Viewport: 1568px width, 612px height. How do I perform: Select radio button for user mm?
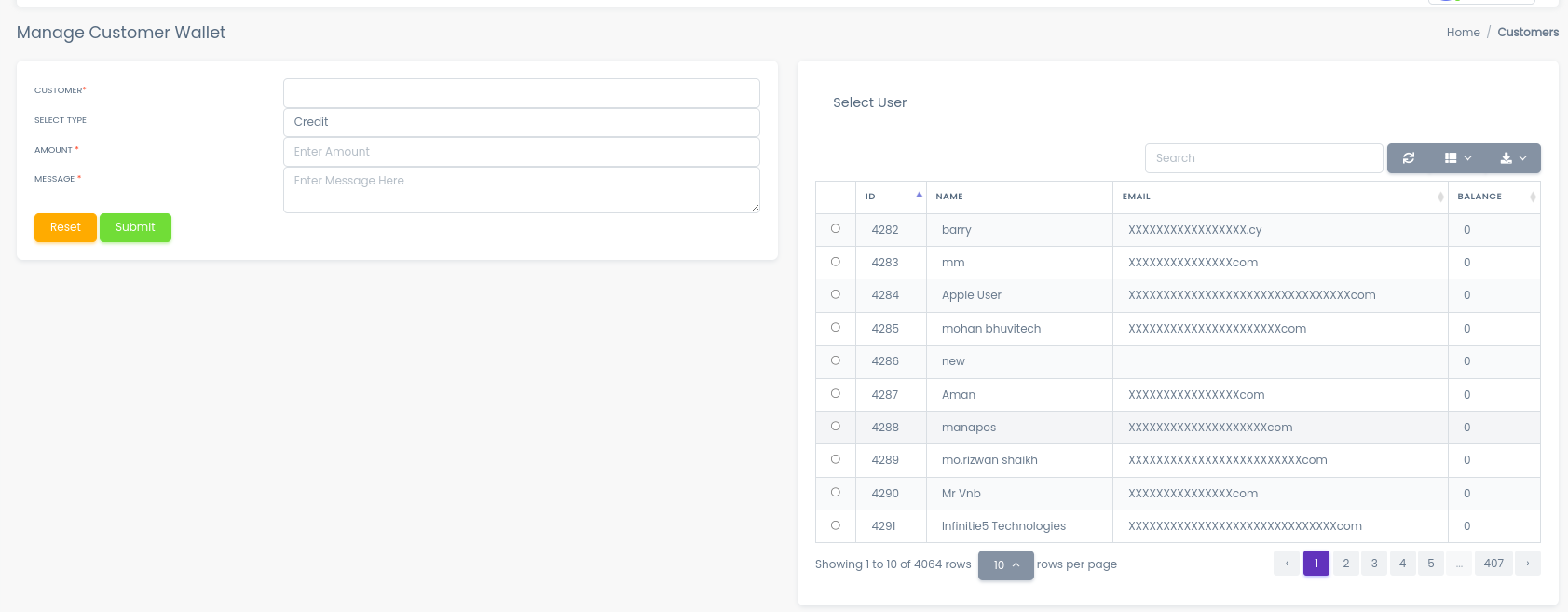[x=836, y=262]
